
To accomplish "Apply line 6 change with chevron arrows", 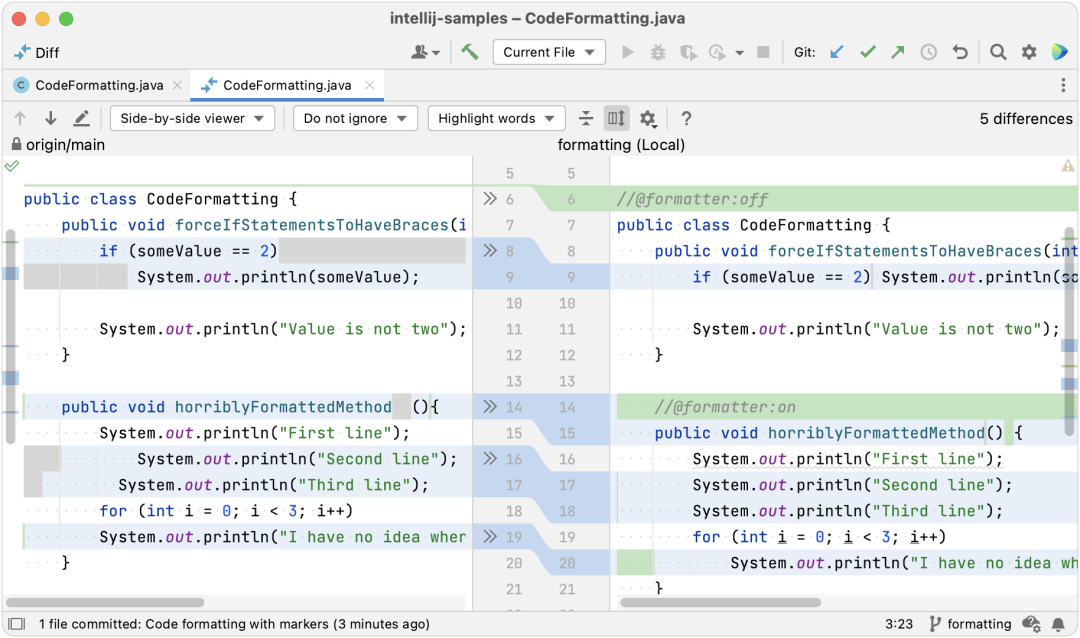I will 490,199.
